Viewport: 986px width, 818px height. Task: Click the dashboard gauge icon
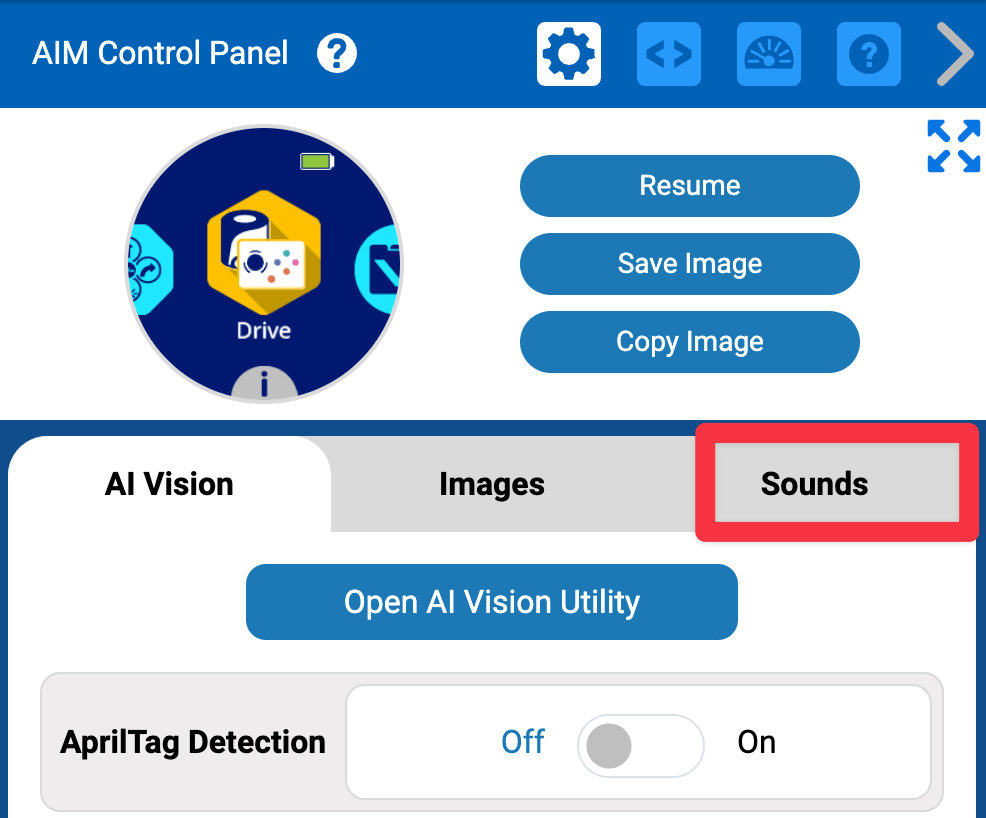[x=768, y=54]
